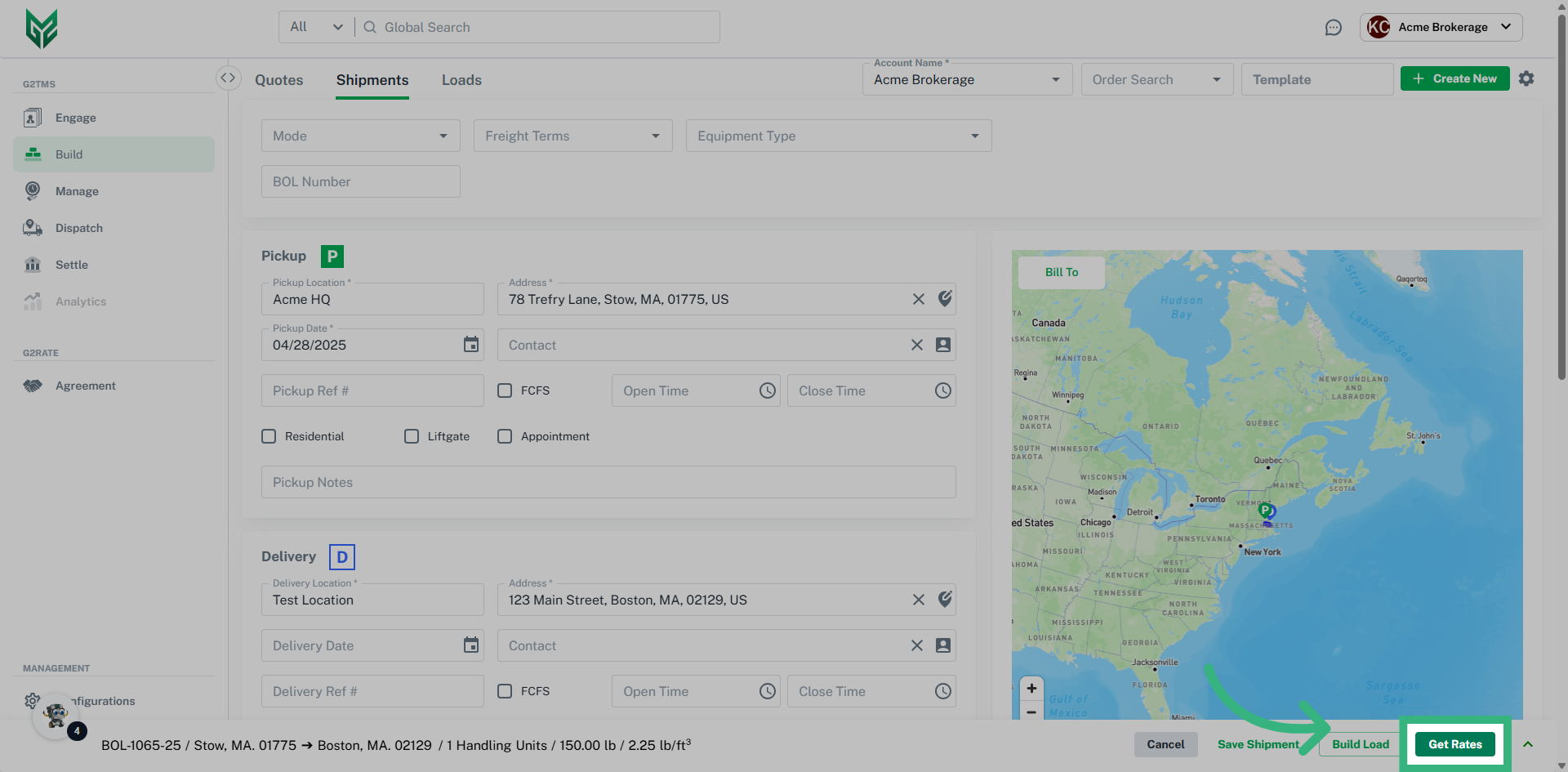
Task: Expand the Mode dropdown
Action: [x=360, y=136]
